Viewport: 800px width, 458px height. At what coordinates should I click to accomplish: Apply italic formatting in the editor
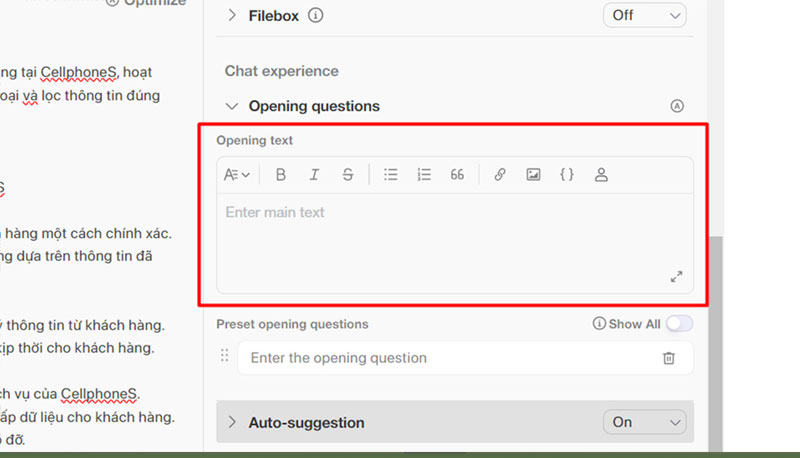pyautogui.click(x=314, y=175)
